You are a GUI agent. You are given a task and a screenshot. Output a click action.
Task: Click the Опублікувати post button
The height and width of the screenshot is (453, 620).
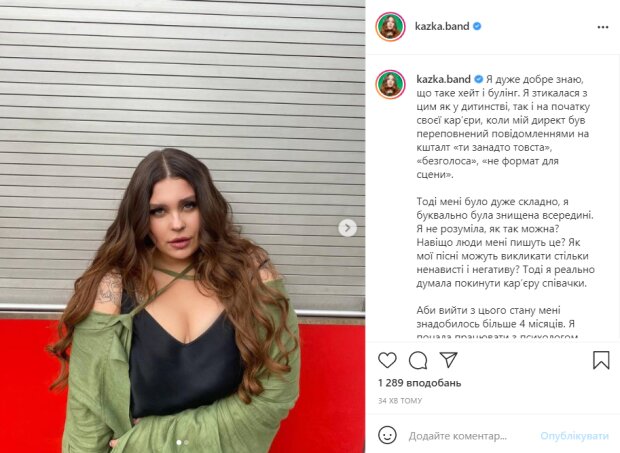coord(574,436)
